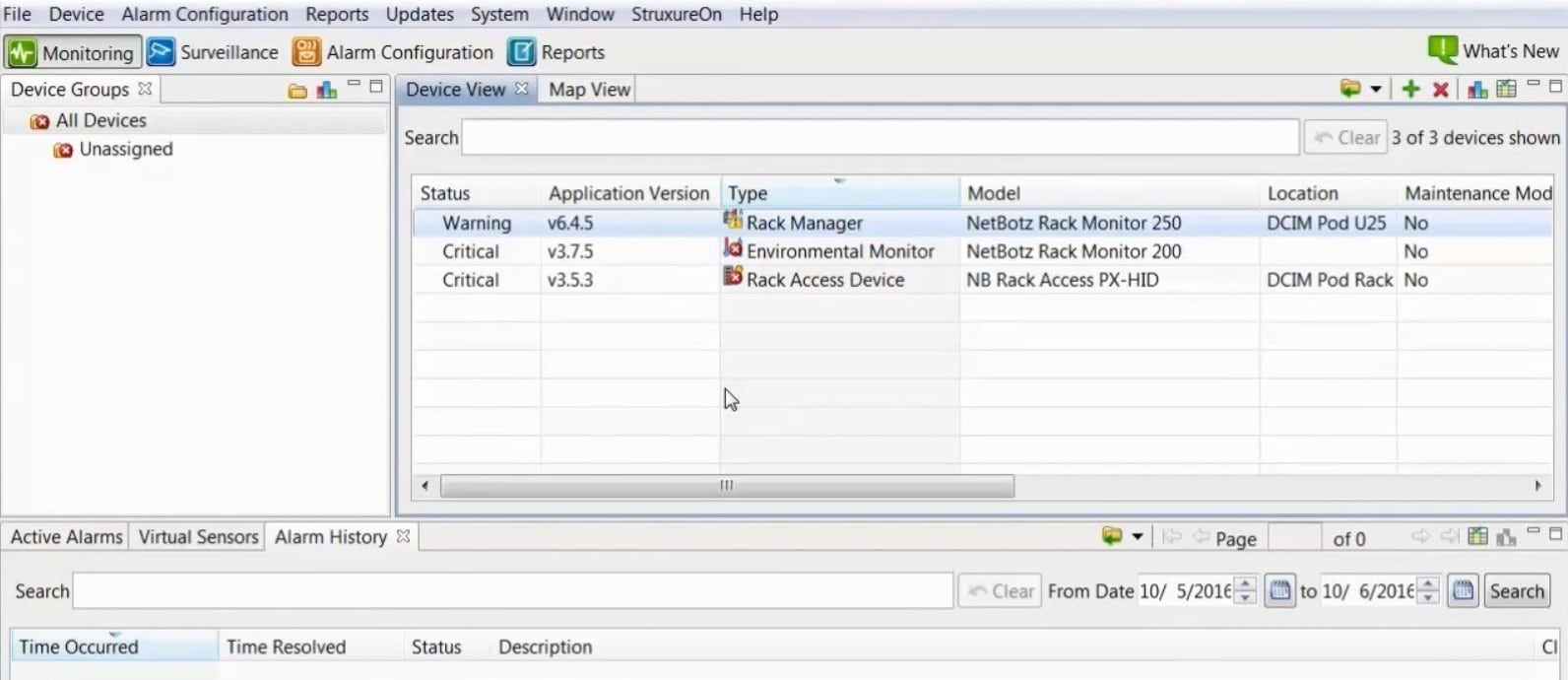Click table columns icon in Alarm History toolbar

[1477, 537]
